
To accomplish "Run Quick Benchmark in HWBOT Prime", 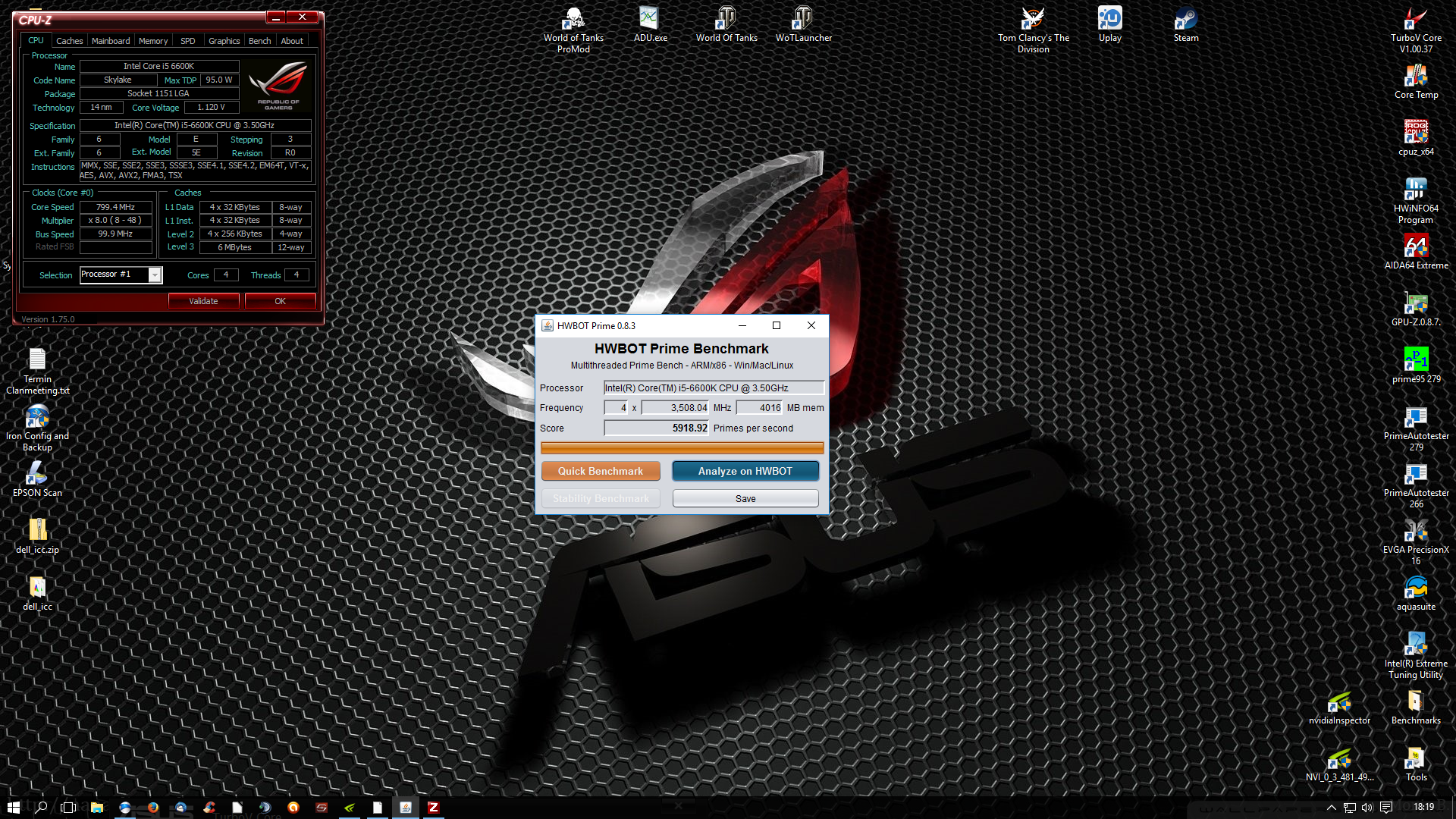I will point(601,471).
